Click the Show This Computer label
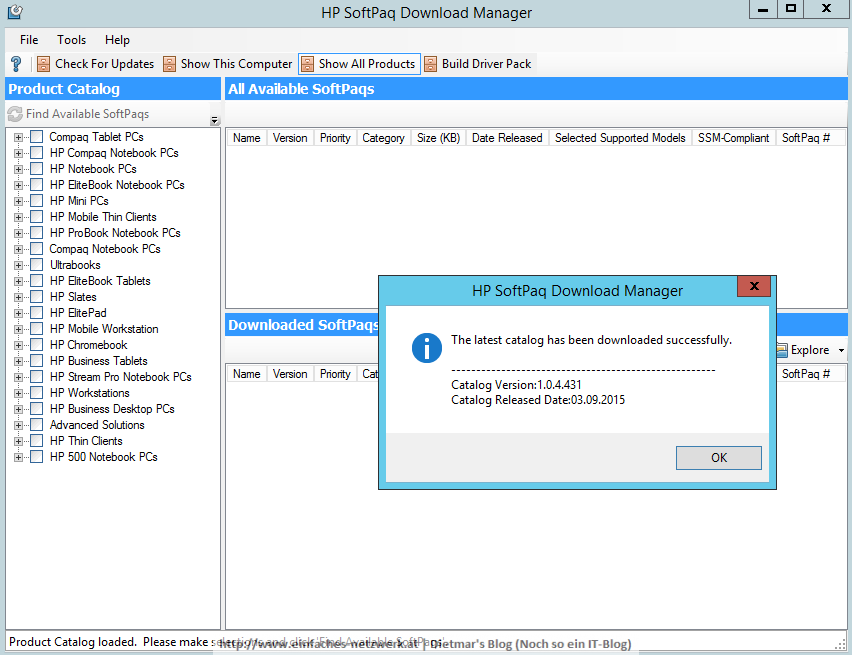The height and width of the screenshot is (655, 852). click(236, 64)
